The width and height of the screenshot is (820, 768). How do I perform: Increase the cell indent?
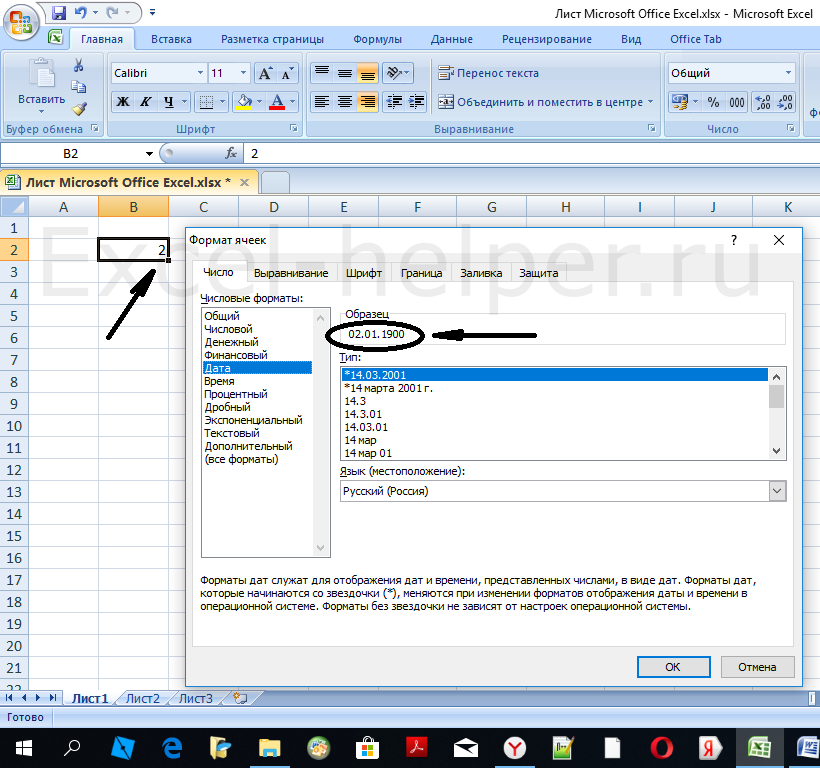point(417,102)
